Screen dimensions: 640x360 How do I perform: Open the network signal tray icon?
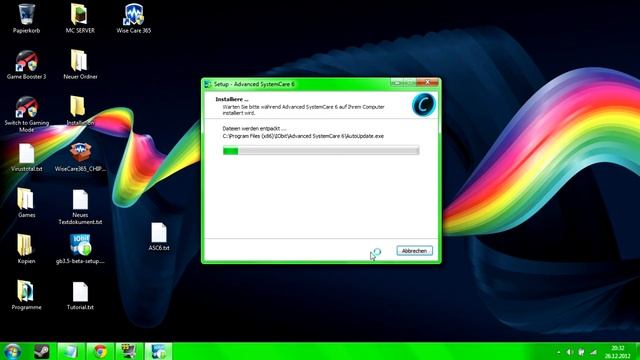coord(593,352)
